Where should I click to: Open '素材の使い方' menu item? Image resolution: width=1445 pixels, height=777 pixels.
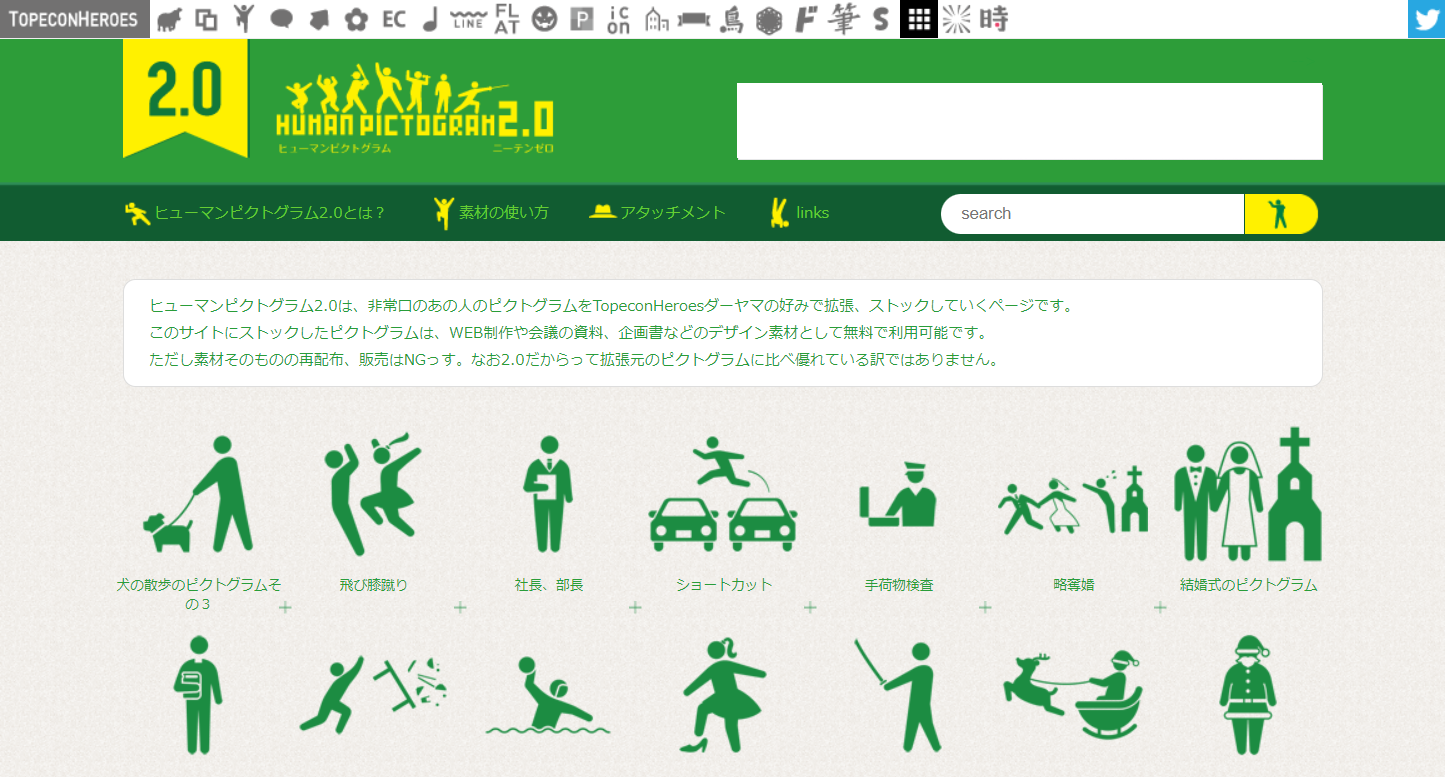click(491, 212)
